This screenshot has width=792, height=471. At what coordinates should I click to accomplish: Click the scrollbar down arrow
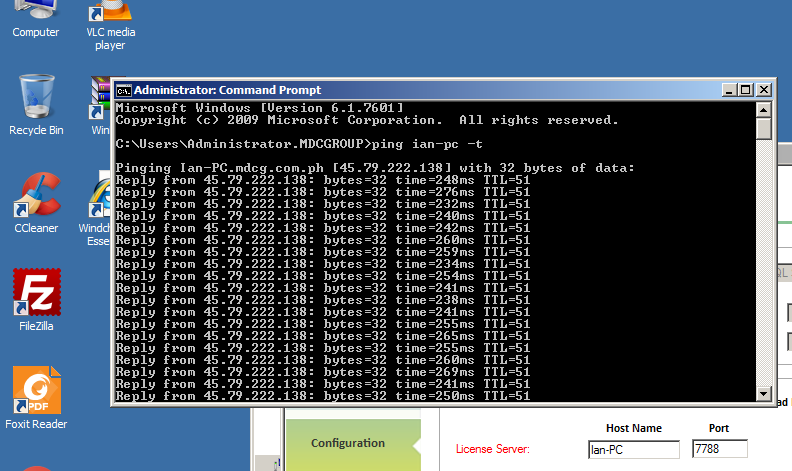click(x=763, y=393)
